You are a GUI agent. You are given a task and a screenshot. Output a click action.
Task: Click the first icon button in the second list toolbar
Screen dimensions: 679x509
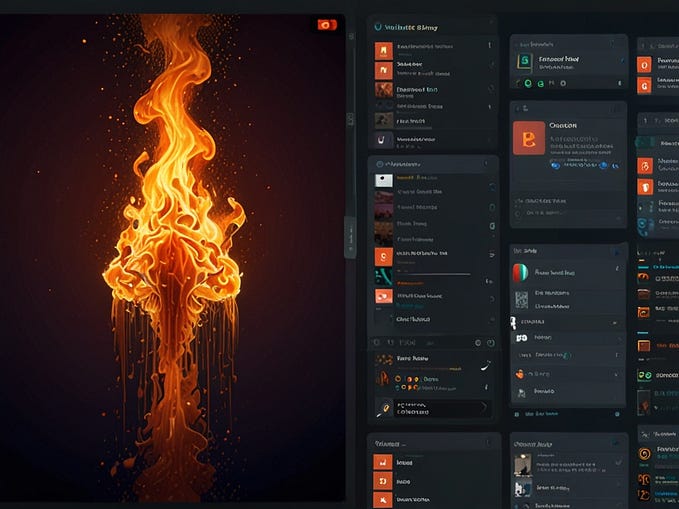click(376, 342)
